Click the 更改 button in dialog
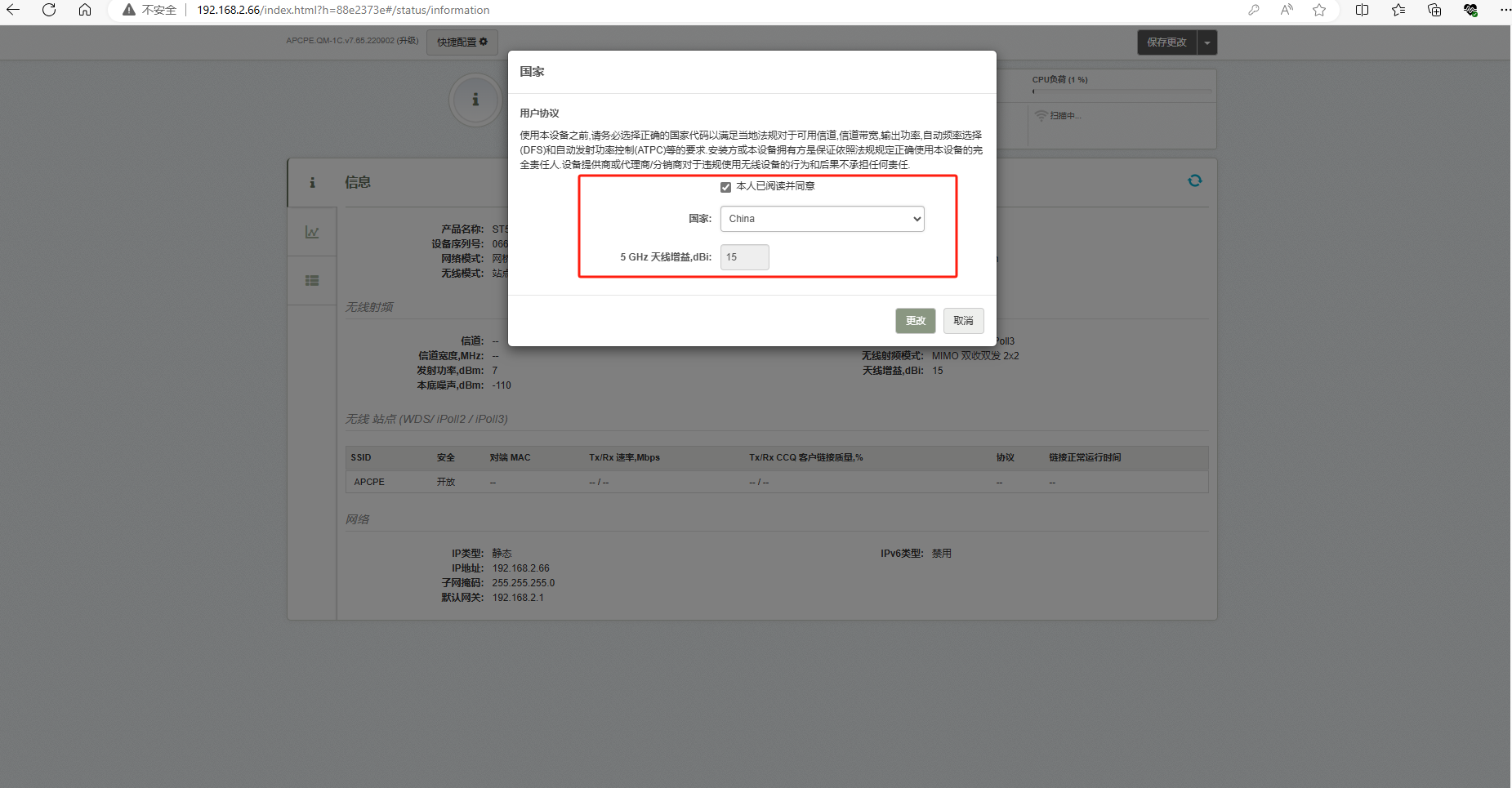Screen dimensions: 1512x788 [x=915, y=321]
